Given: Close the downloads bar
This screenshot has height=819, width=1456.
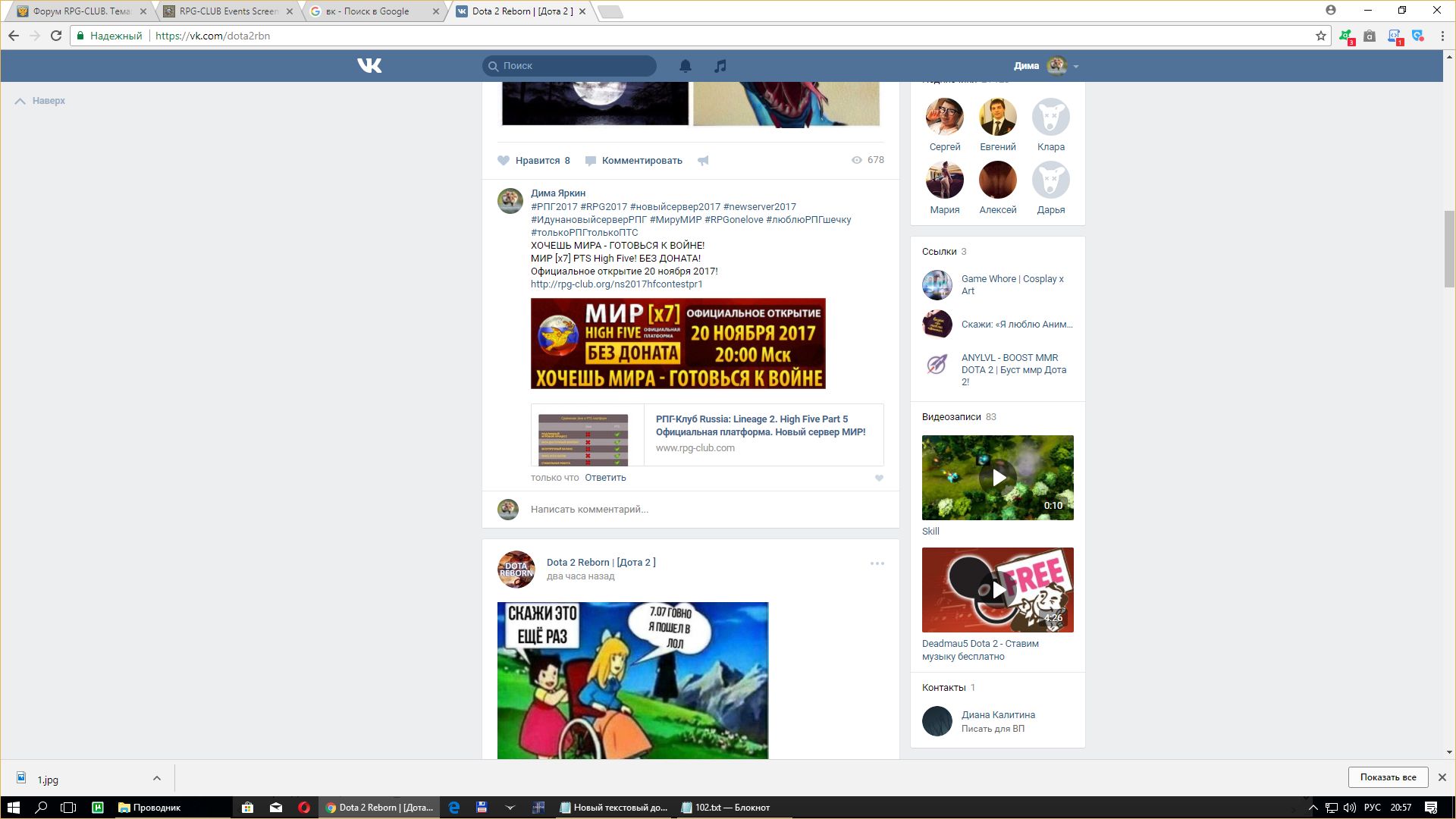Looking at the screenshot, I should click(x=1442, y=777).
